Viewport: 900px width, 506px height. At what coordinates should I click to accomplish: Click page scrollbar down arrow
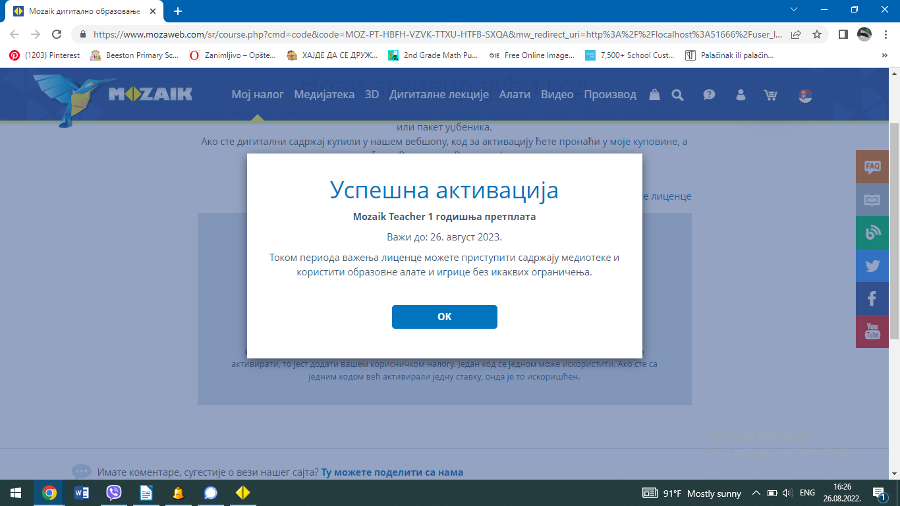(x=894, y=474)
